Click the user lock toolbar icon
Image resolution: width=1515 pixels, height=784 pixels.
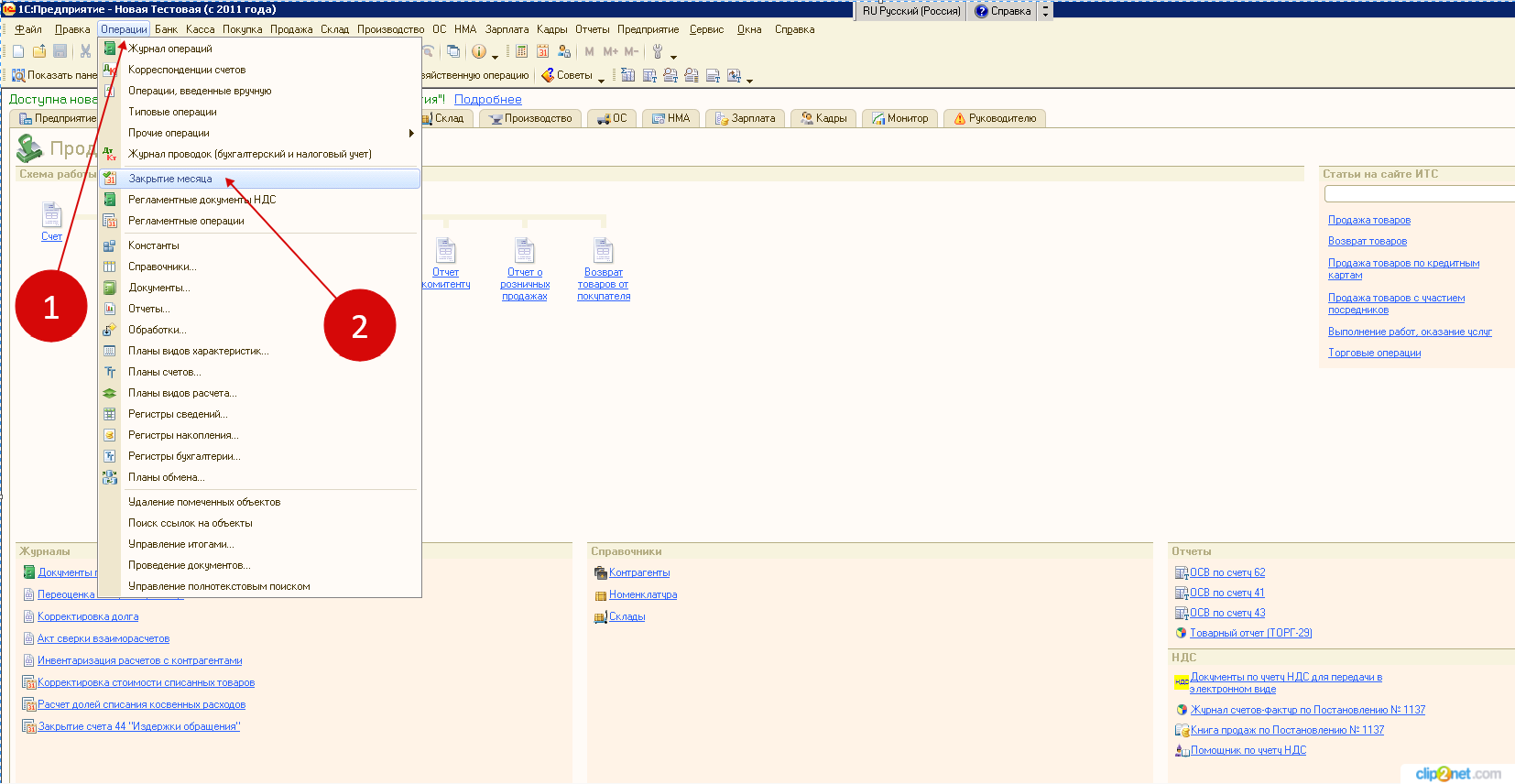point(564,51)
